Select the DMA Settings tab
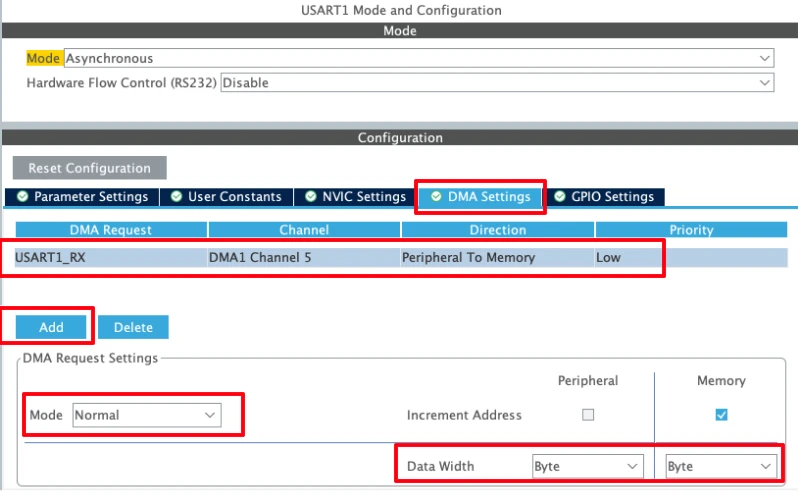Viewport: 801px width, 500px height. point(480,197)
